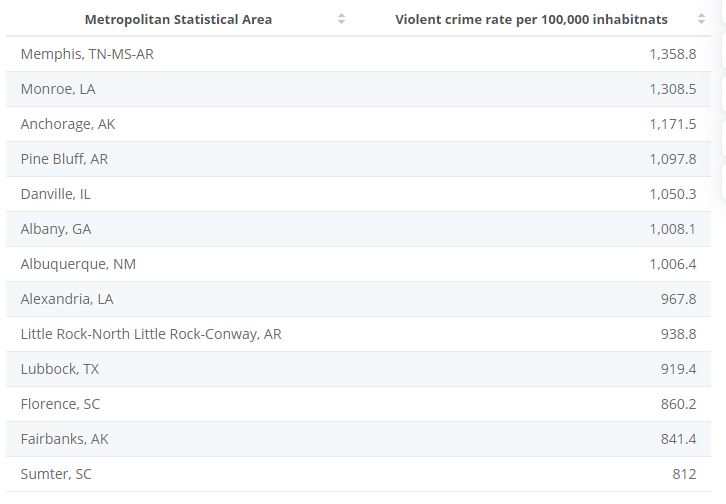
Task: Click the 812 crime rate value
Action: click(x=683, y=474)
